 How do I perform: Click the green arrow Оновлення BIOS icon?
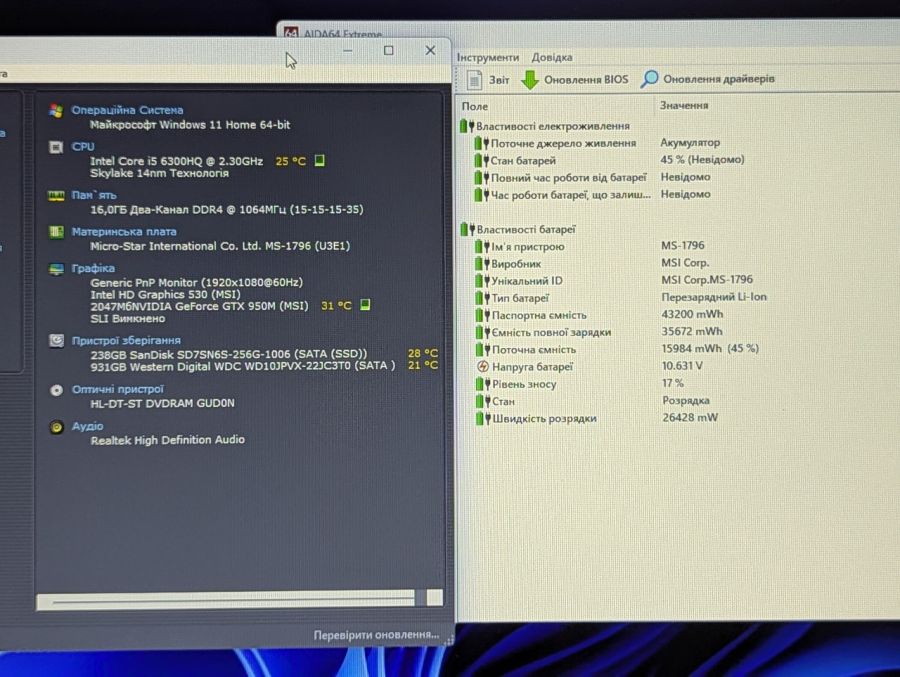pos(530,80)
